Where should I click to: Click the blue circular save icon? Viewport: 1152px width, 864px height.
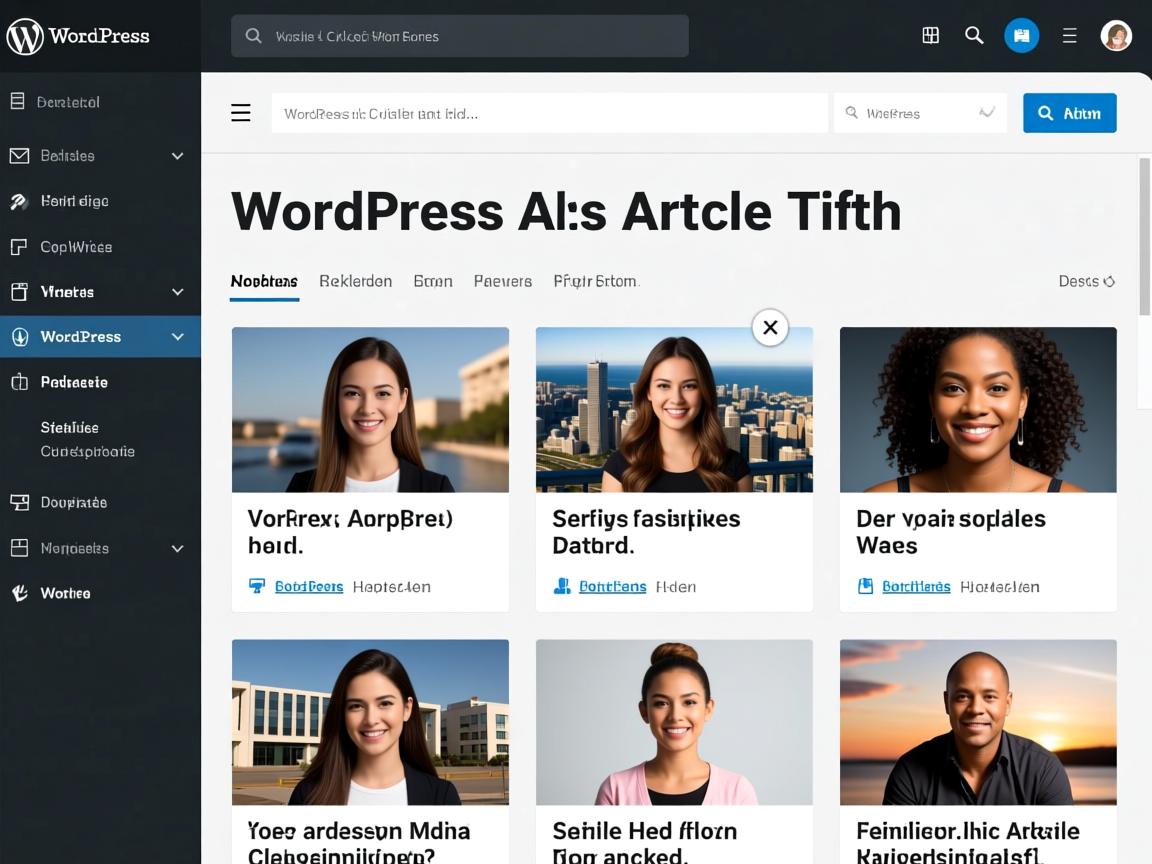(1021, 36)
